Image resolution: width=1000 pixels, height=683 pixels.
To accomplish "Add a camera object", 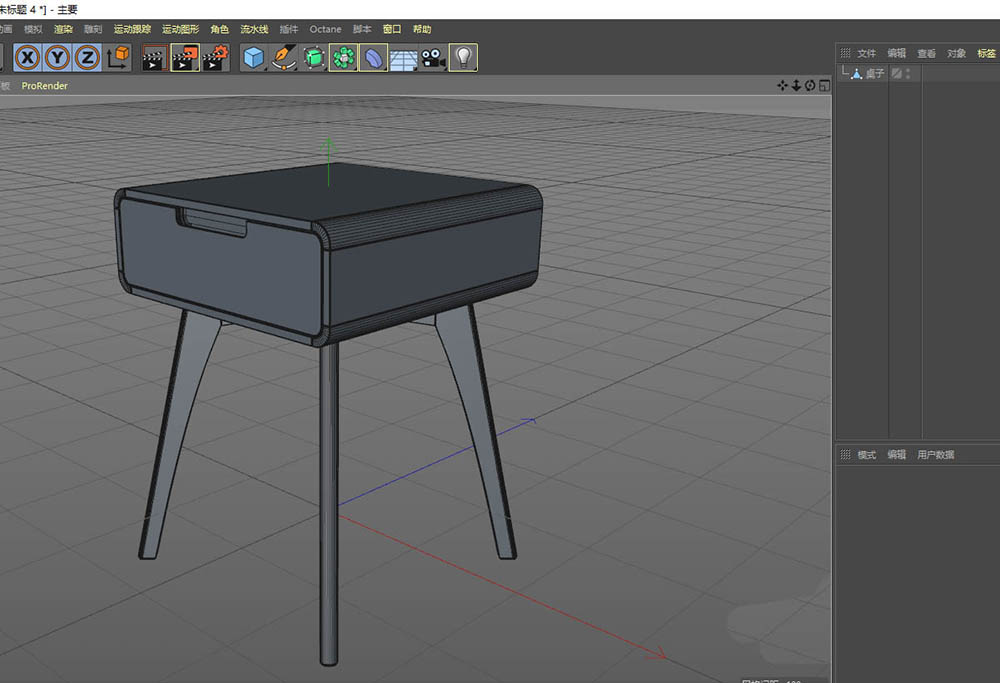I will coord(433,57).
